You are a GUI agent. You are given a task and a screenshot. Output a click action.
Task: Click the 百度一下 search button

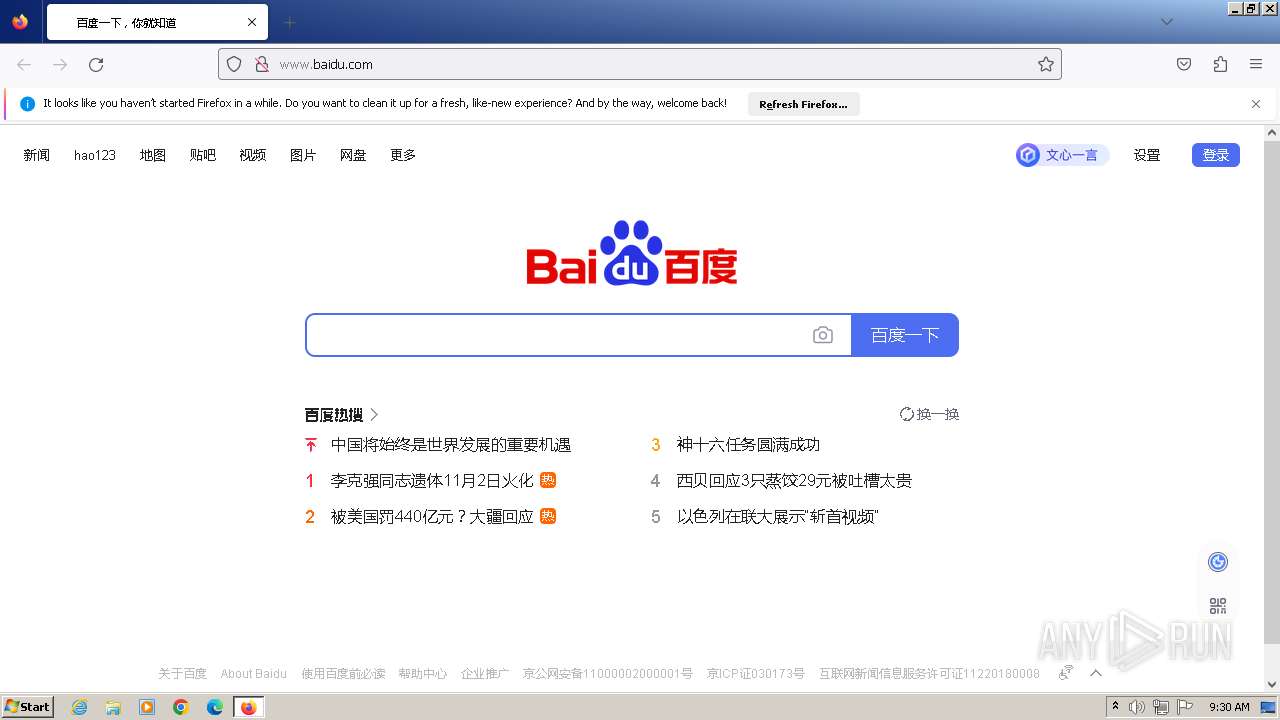click(905, 335)
